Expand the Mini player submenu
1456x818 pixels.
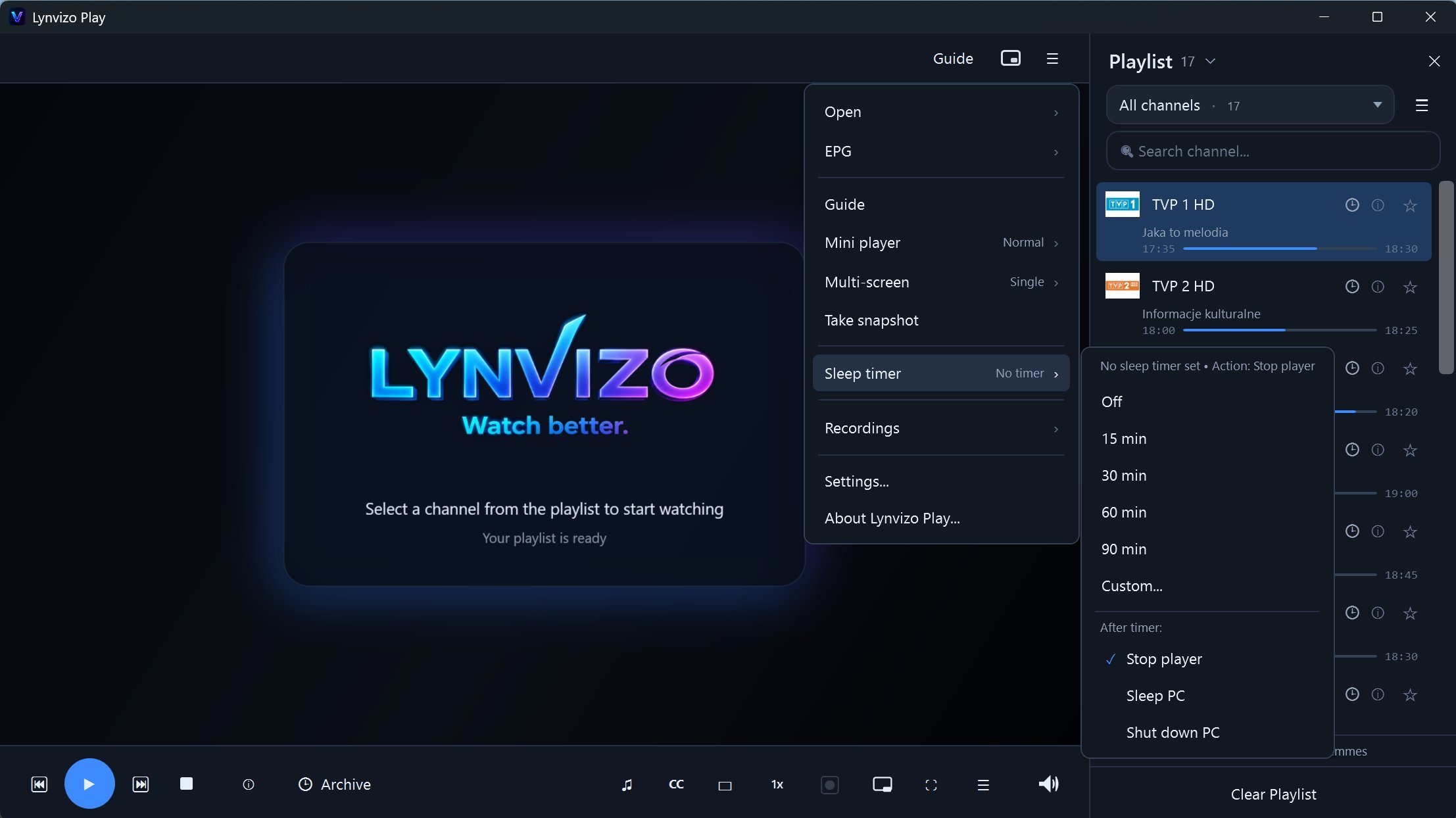tap(941, 243)
